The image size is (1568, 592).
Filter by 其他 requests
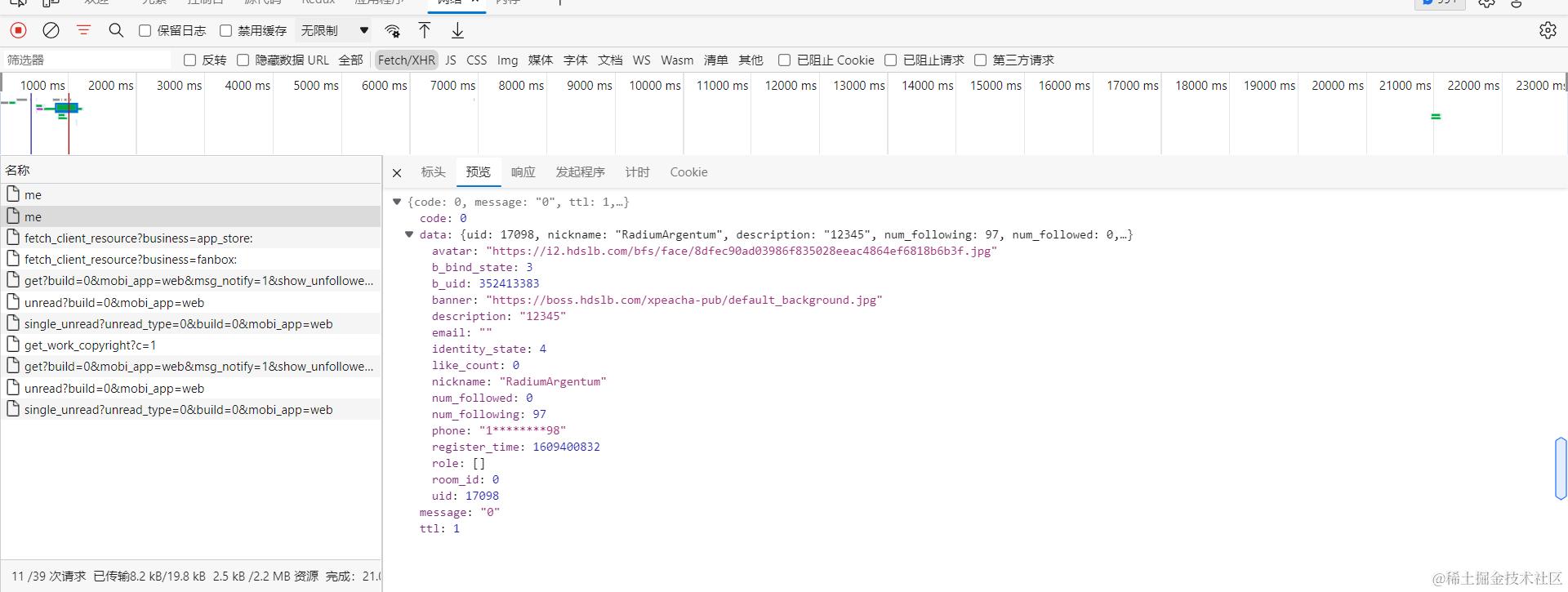(x=751, y=60)
